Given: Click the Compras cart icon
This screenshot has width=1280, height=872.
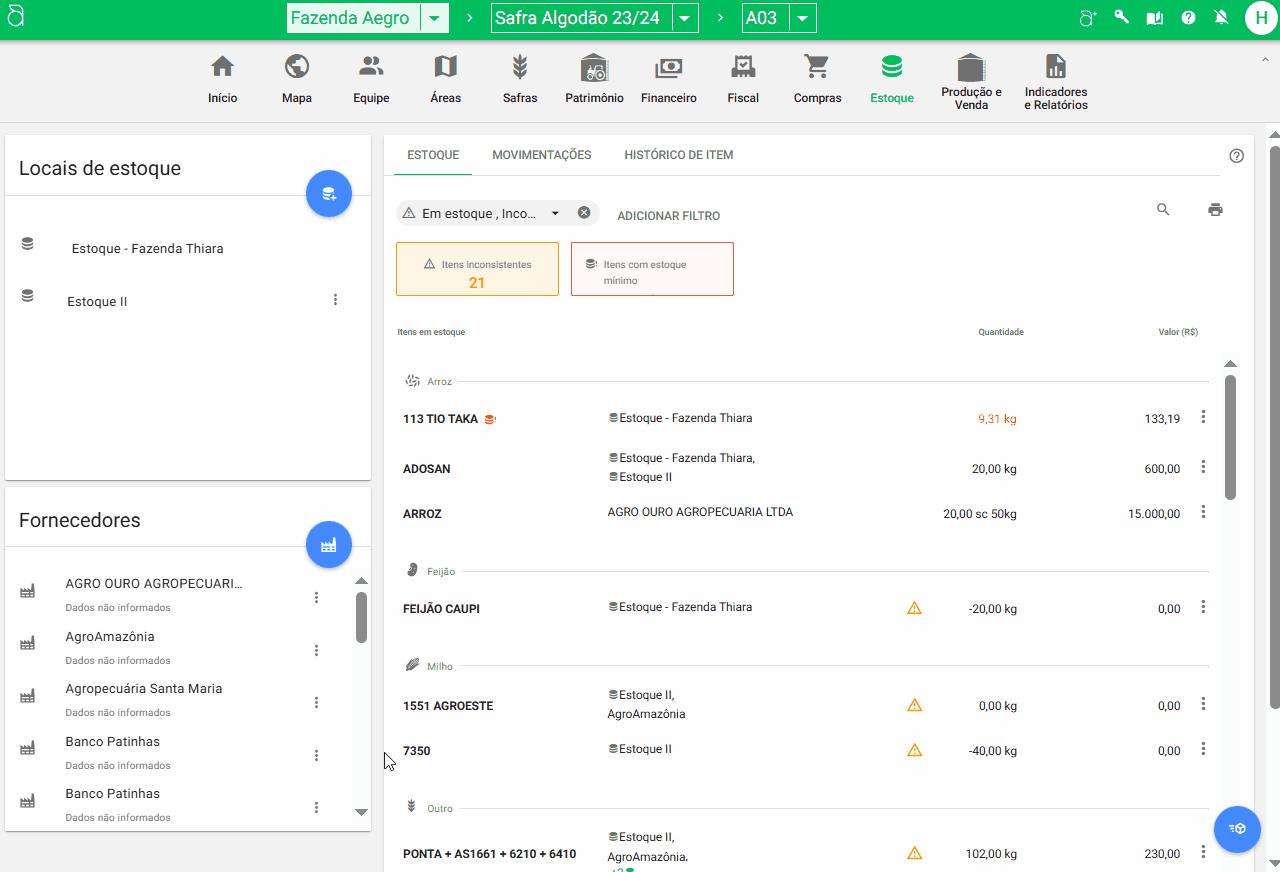Looking at the screenshot, I should click(x=817, y=68).
